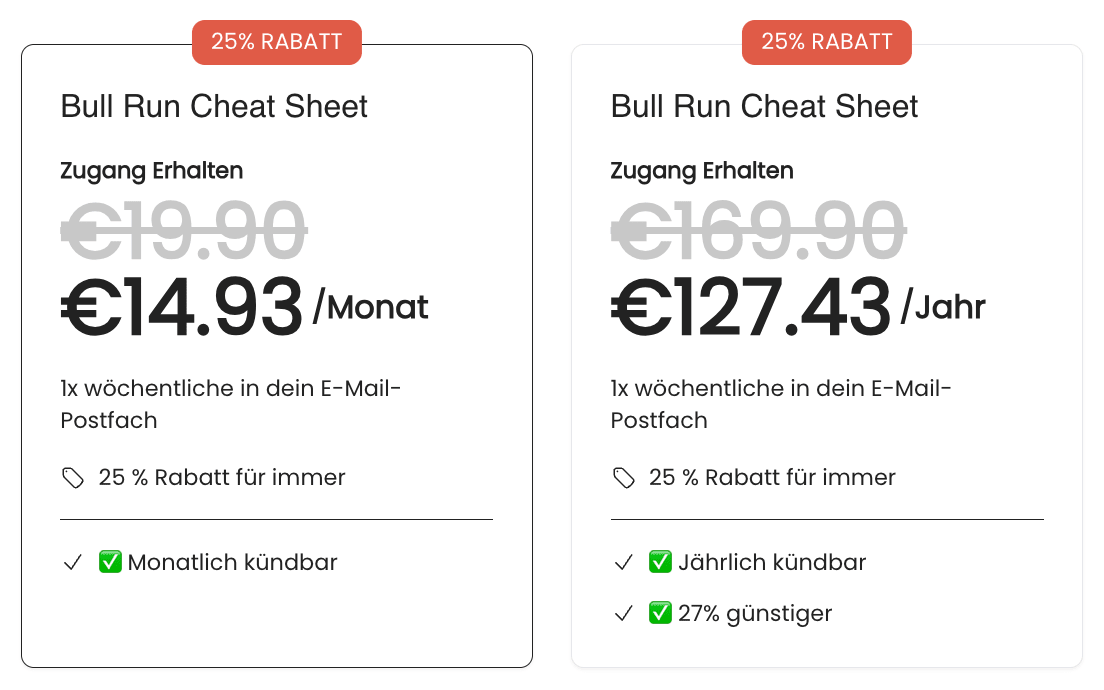Open yearly Bull Run Cheat Sheet title

point(764,106)
